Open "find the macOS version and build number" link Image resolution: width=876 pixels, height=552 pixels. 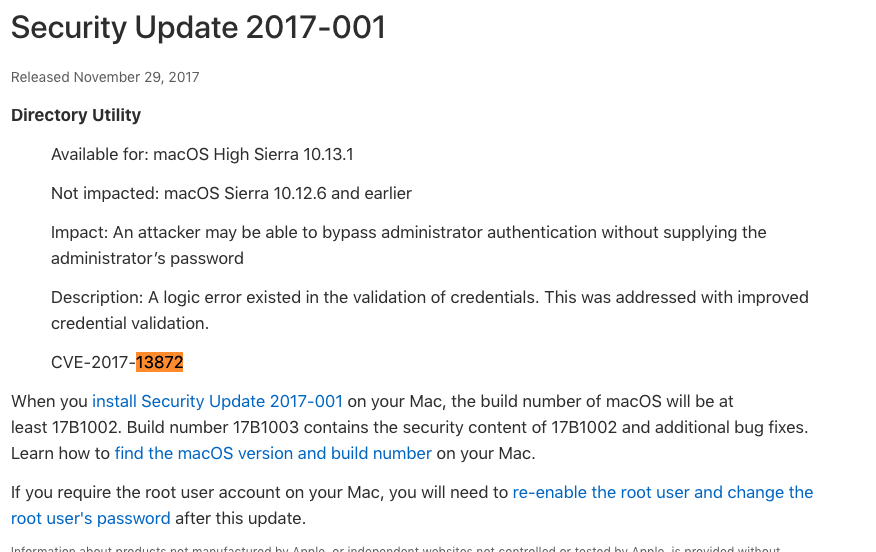click(x=273, y=453)
